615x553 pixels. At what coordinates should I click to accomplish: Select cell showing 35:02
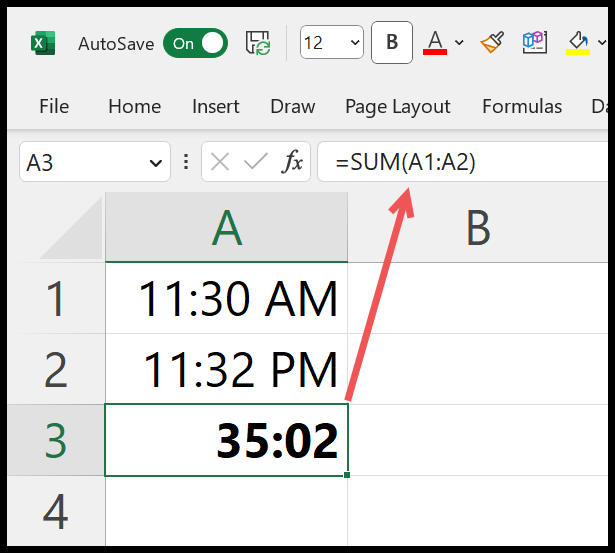point(227,440)
